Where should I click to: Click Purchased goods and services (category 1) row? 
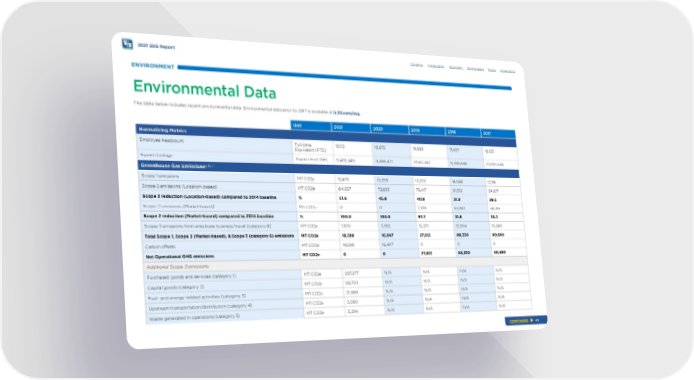click(191, 276)
